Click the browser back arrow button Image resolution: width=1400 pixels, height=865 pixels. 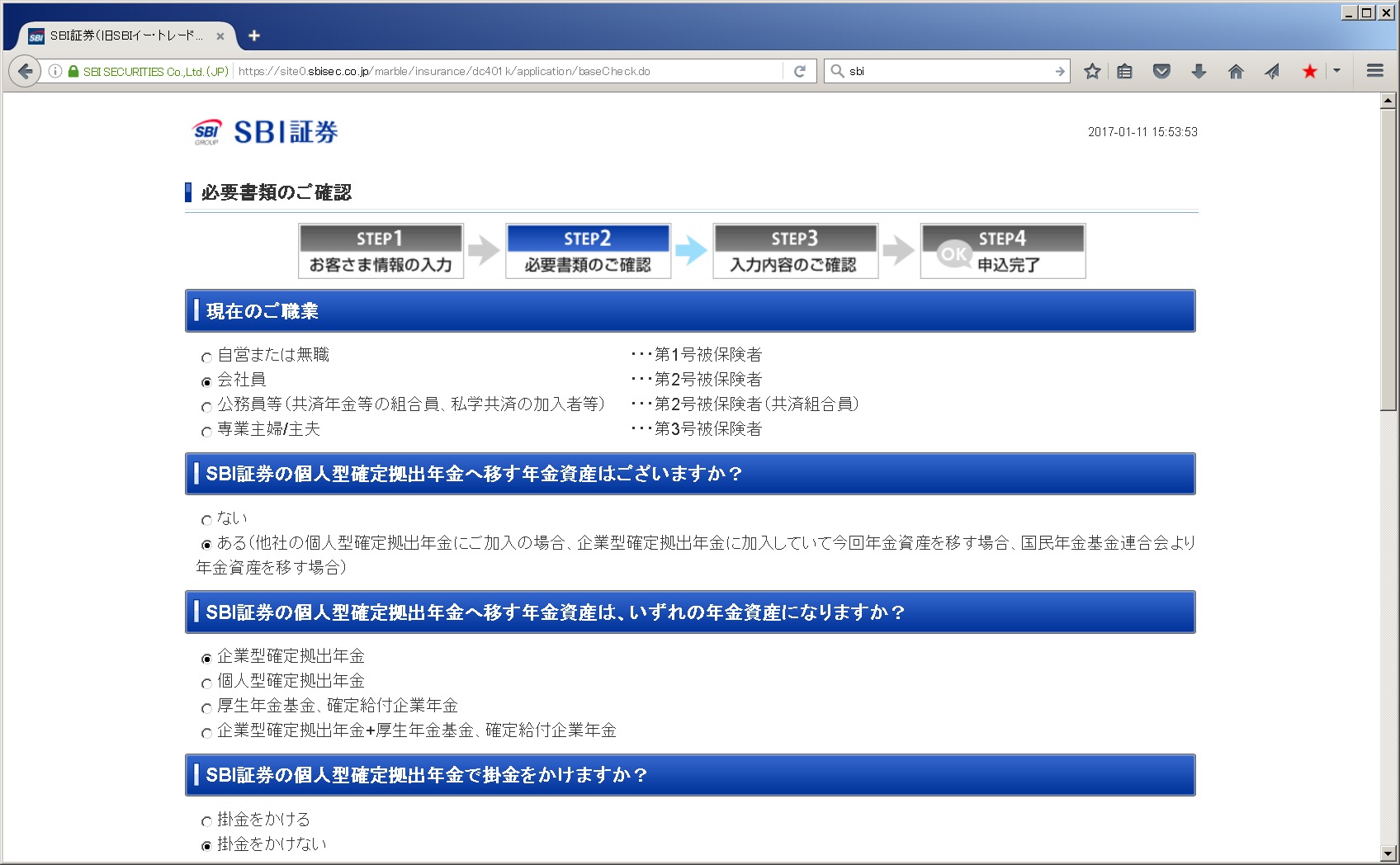pyautogui.click(x=26, y=71)
